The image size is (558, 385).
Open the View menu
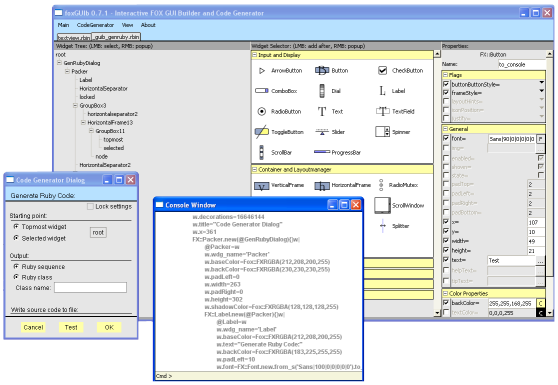click(127, 25)
